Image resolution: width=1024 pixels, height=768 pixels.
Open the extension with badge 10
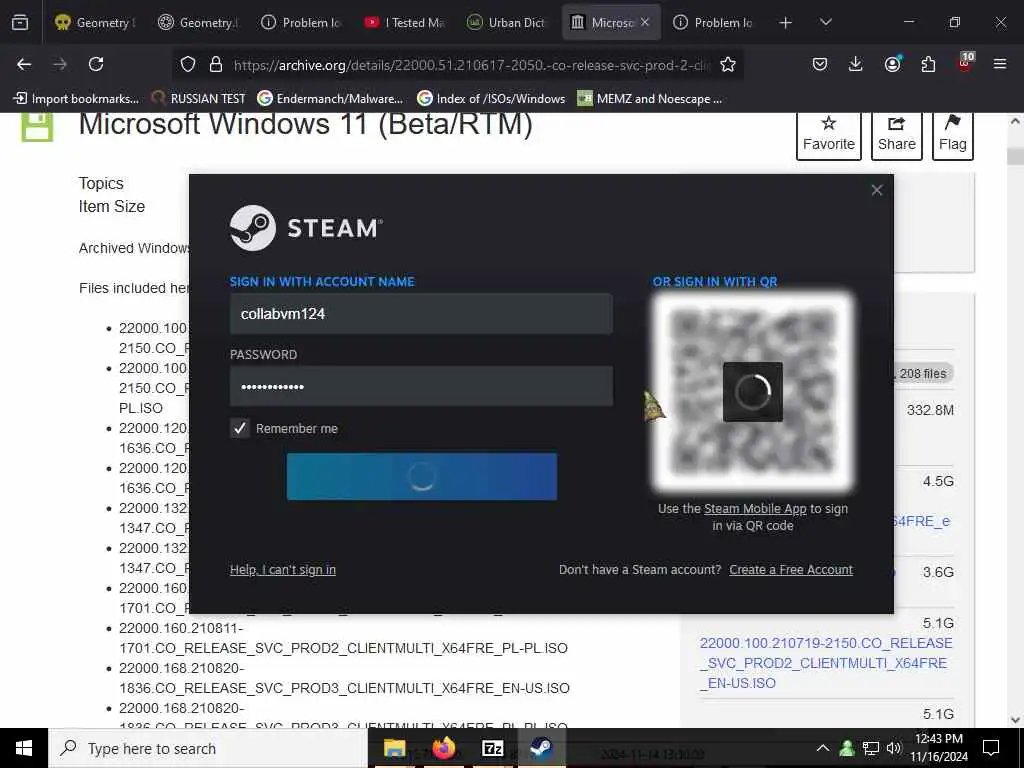pyautogui.click(x=965, y=63)
